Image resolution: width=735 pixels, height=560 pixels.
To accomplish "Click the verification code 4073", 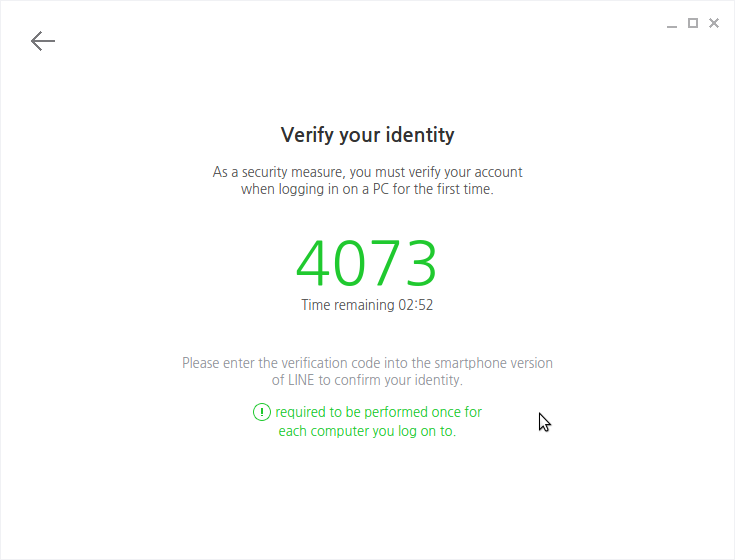I will click(367, 263).
